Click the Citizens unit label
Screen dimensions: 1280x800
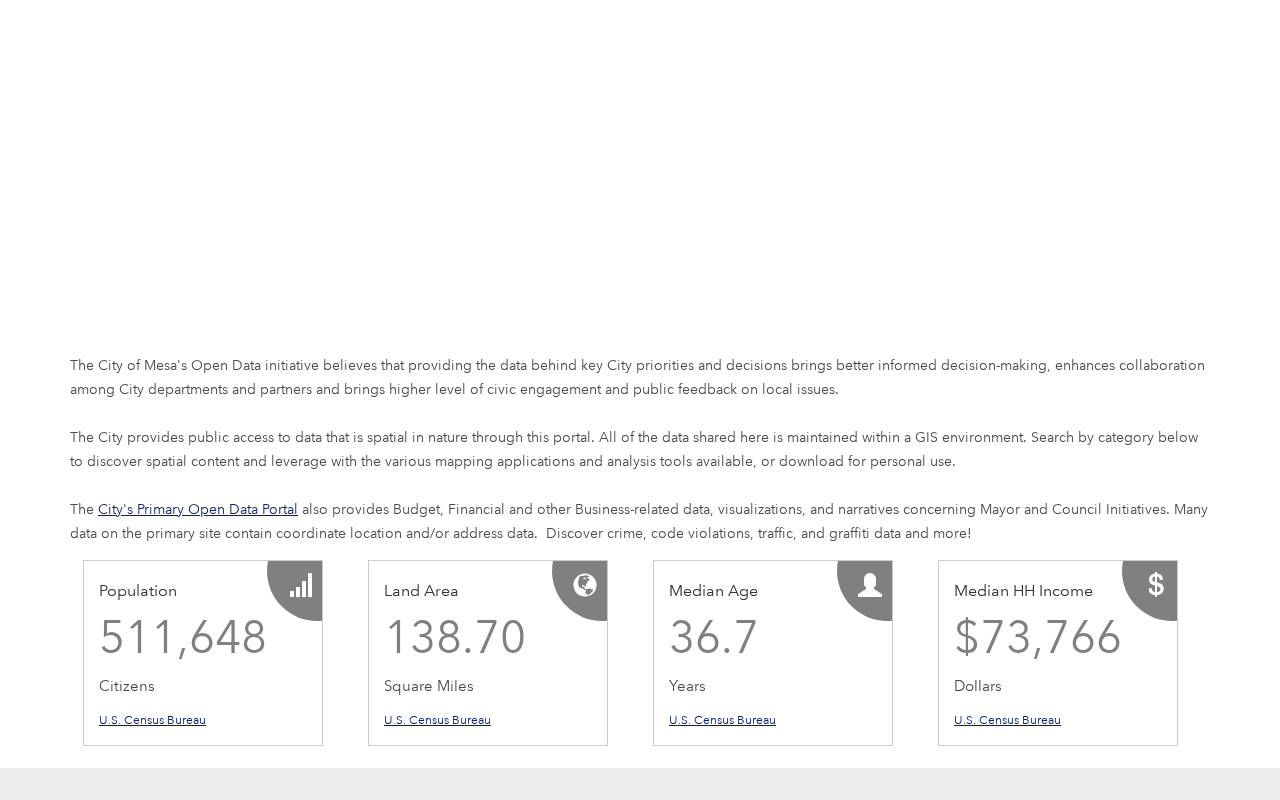(126, 686)
